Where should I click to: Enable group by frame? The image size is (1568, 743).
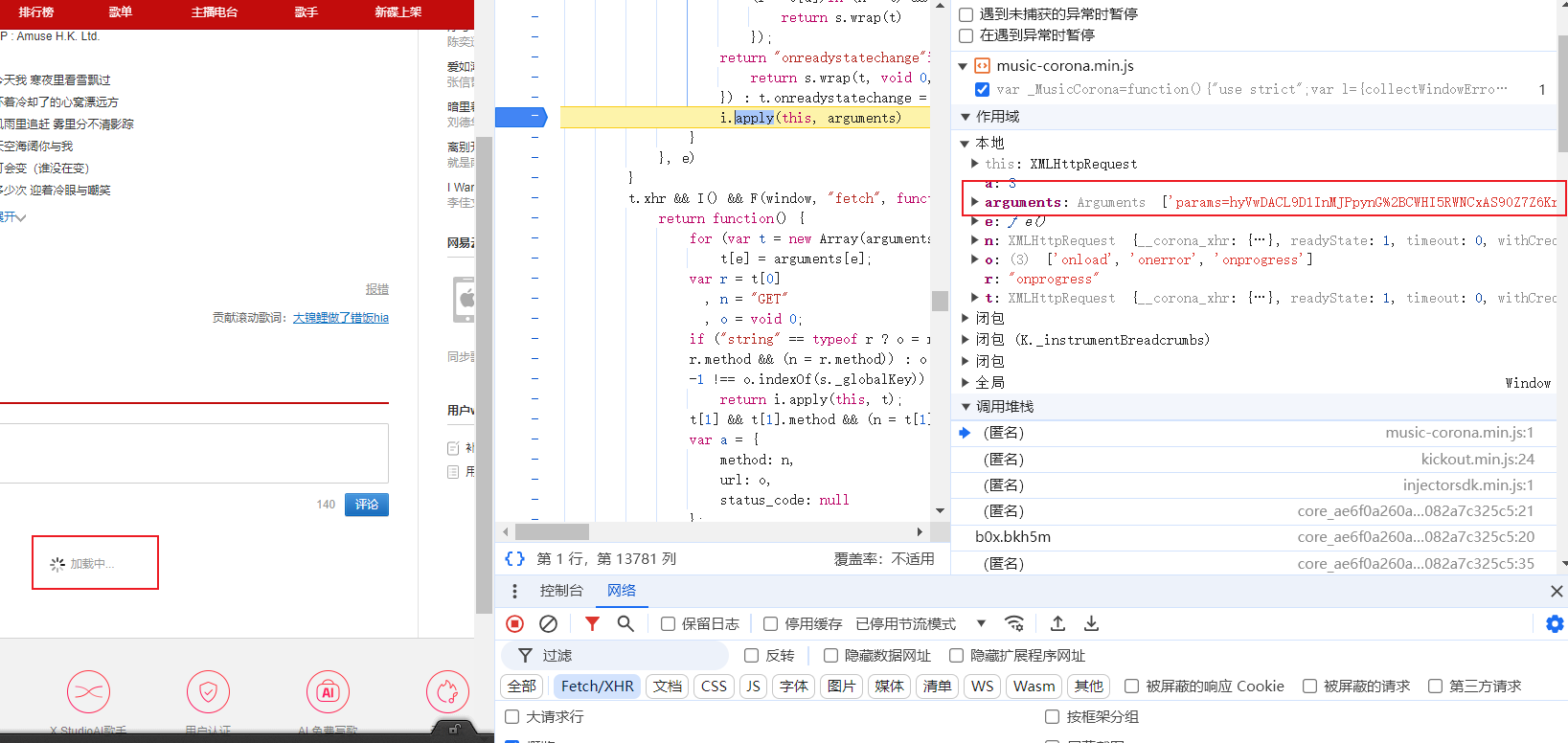(1052, 716)
